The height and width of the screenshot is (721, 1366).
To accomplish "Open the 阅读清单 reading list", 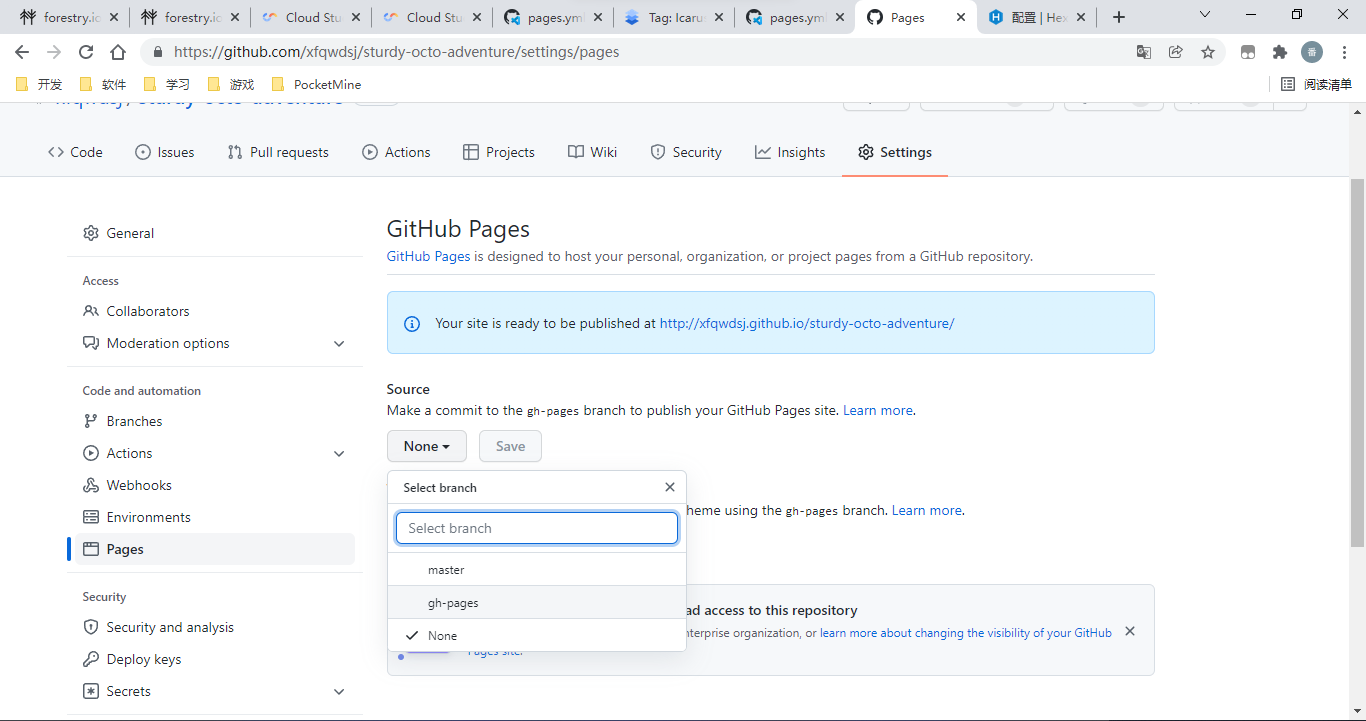I will [1317, 84].
